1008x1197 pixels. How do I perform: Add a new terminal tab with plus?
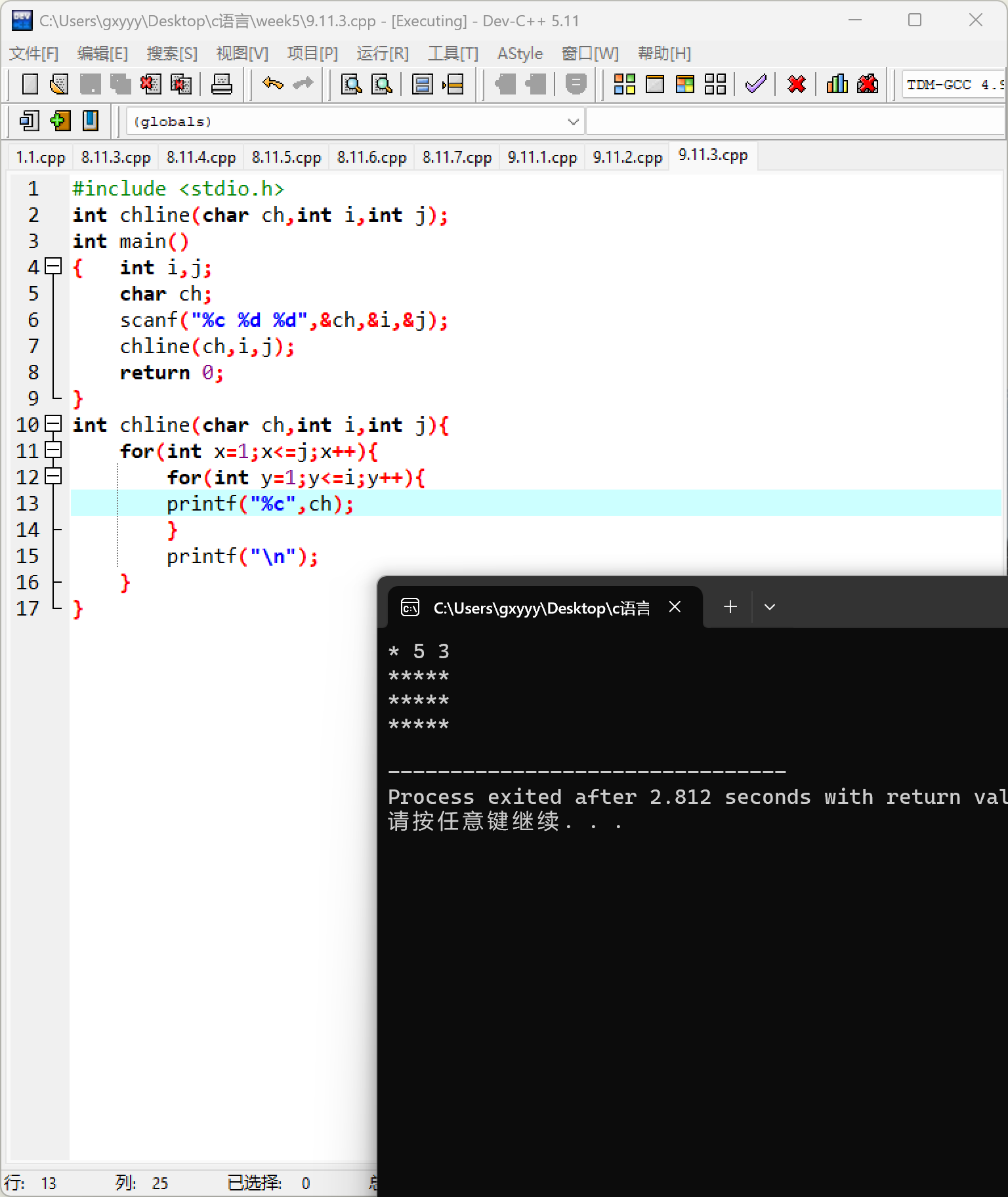(730, 607)
